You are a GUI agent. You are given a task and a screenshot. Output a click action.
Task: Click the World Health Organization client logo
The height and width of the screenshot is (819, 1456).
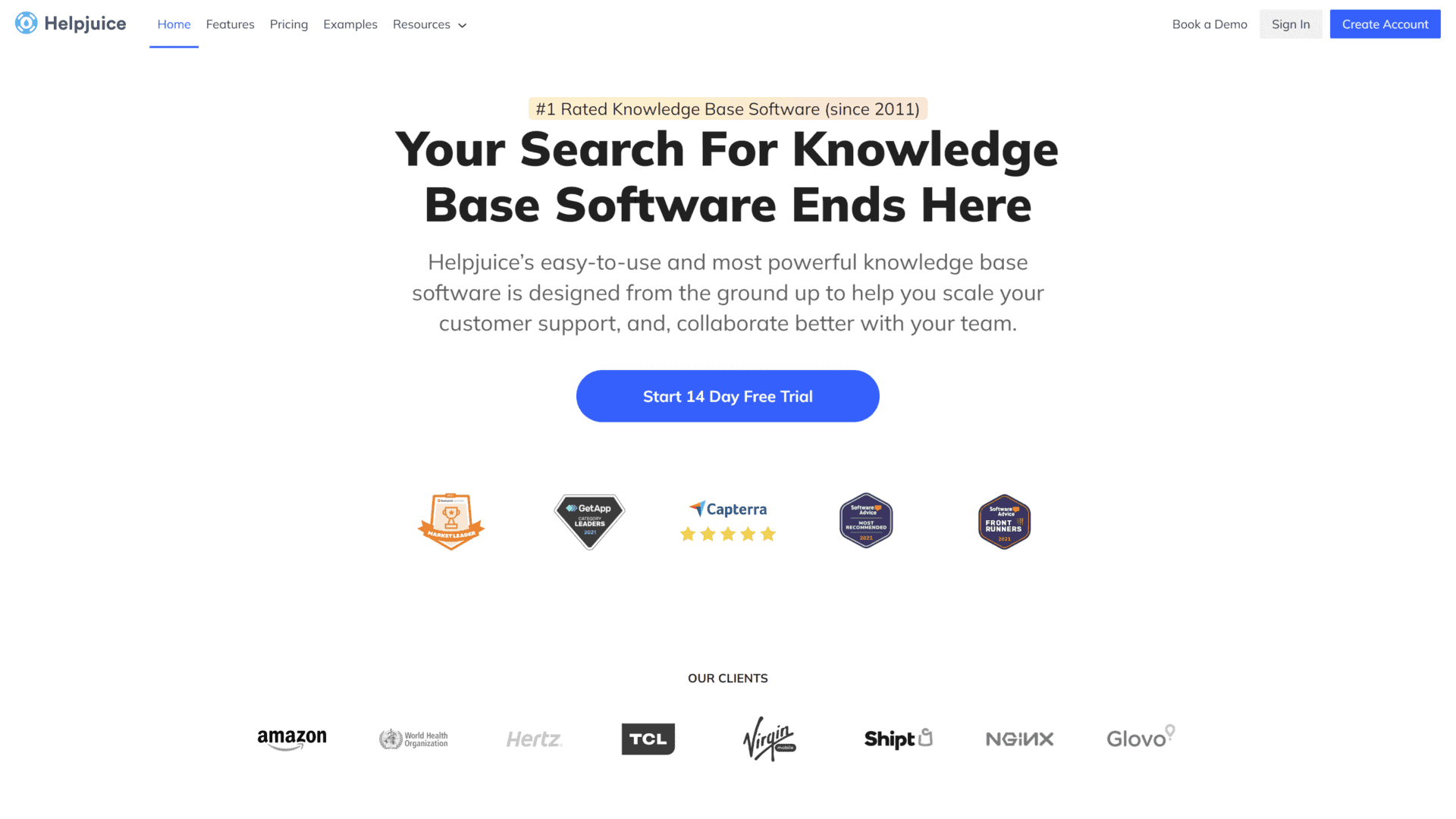(413, 738)
